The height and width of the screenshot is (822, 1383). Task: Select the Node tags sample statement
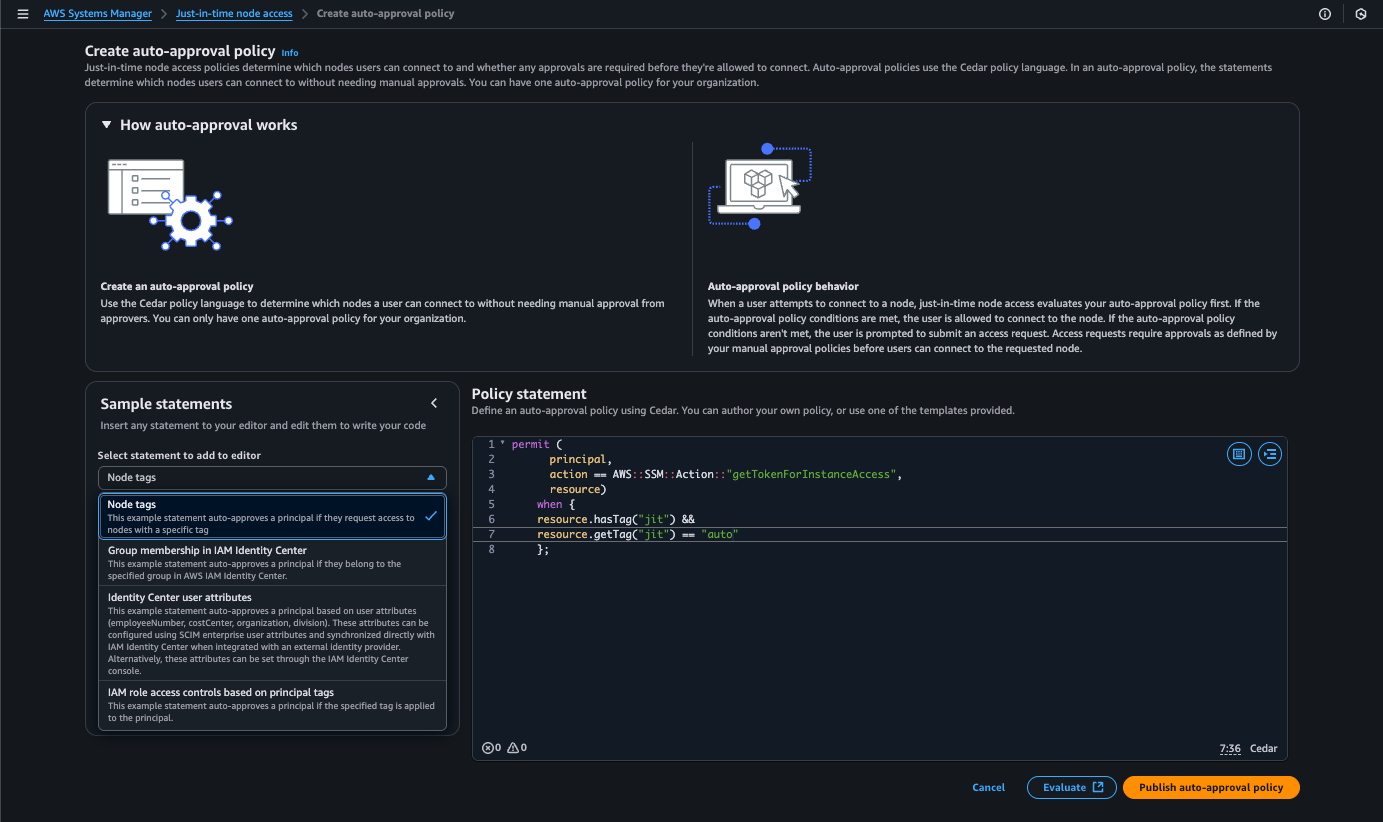click(270, 517)
